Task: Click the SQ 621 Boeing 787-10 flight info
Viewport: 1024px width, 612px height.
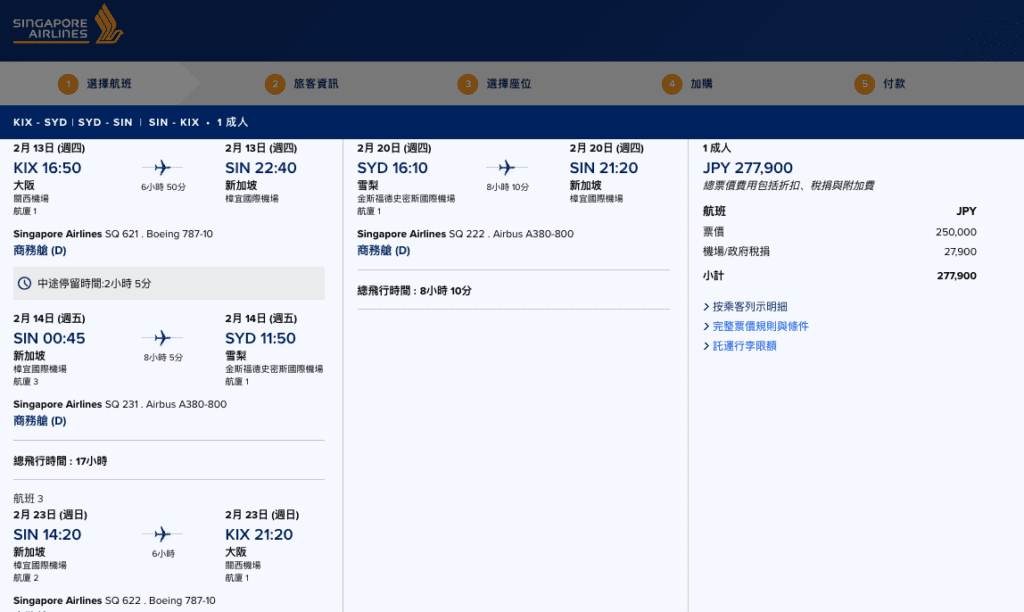Action: pos(113,234)
